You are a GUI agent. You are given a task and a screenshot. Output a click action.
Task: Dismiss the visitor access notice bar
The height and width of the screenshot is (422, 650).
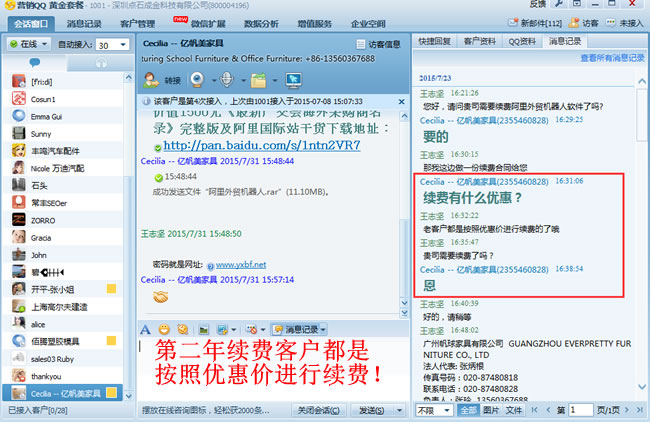pyautogui.click(x=401, y=102)
